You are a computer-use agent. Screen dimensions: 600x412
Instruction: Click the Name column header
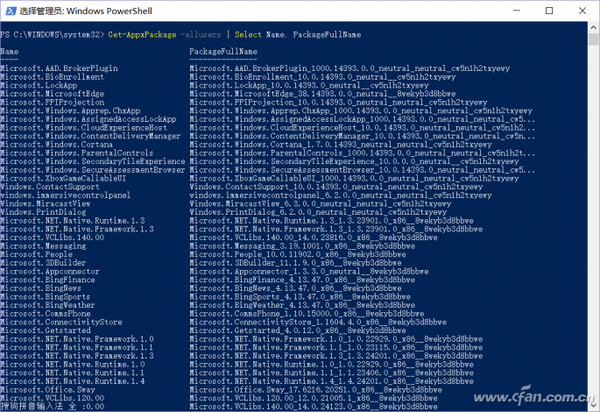click(x=9, y=51)
